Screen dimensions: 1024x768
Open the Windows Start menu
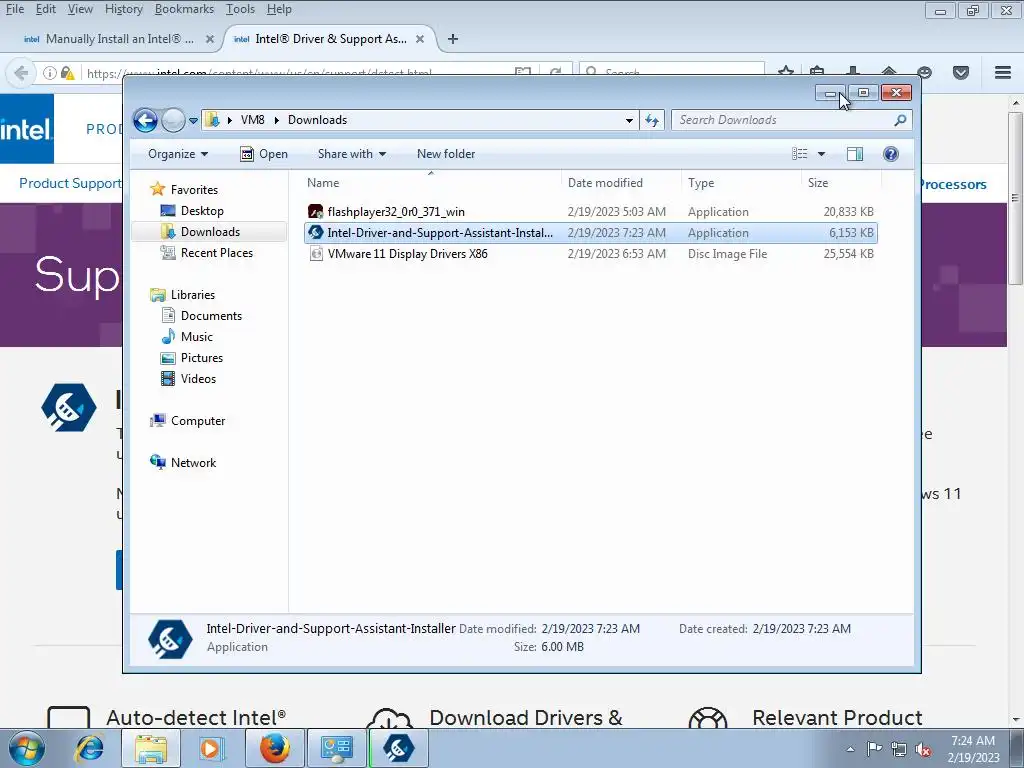[27, 748]
